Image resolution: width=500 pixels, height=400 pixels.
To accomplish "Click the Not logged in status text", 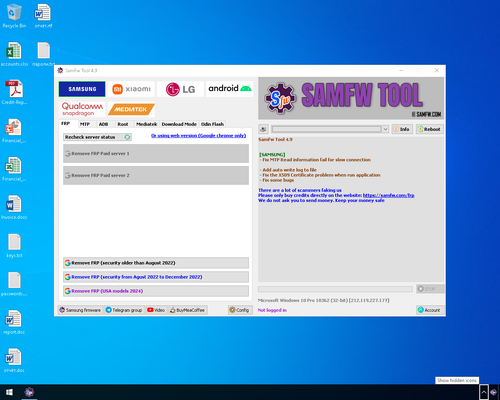I will (x=272, y=310).
